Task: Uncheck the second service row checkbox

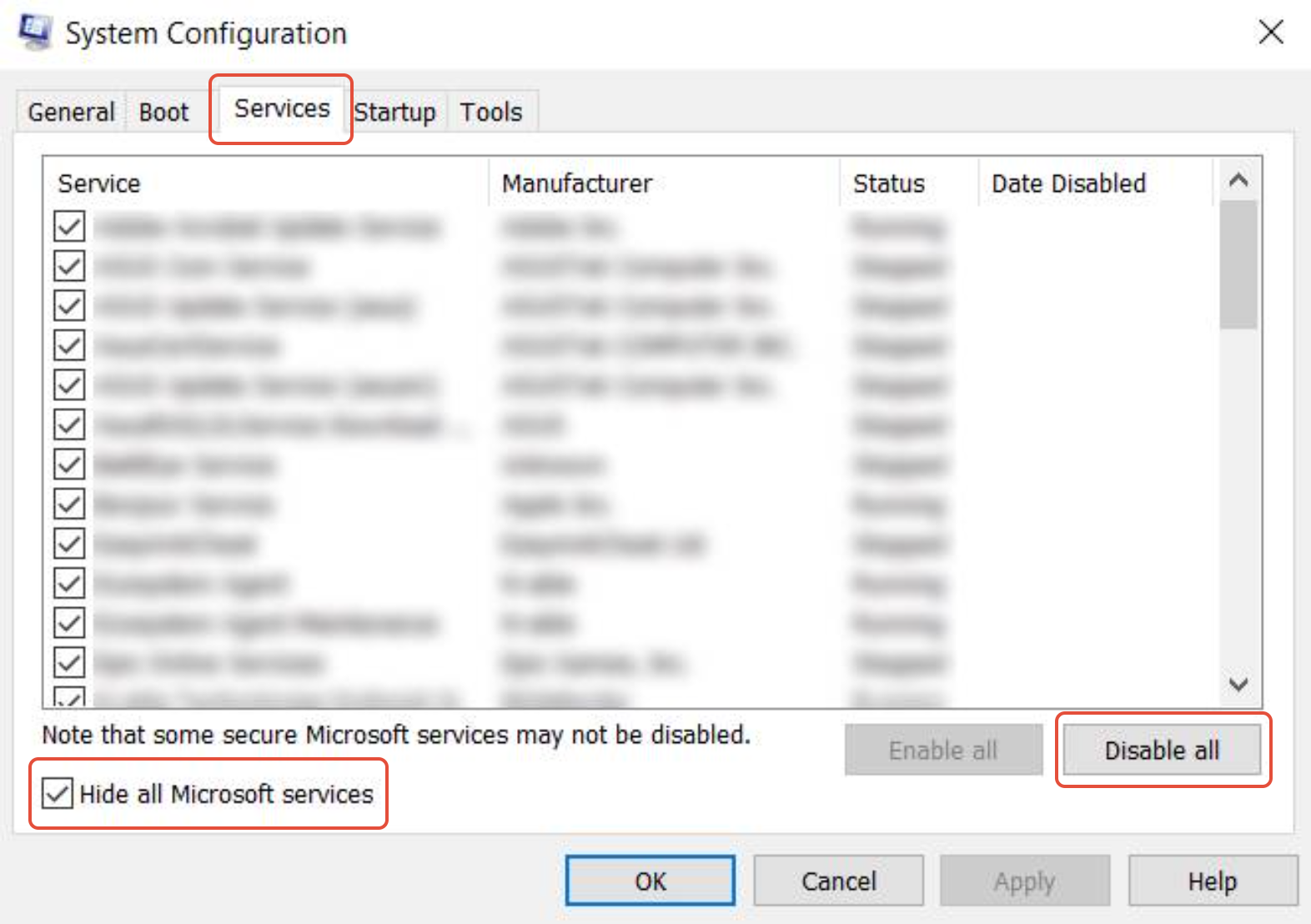Action: pyautogui.click(x=69, y=266)
